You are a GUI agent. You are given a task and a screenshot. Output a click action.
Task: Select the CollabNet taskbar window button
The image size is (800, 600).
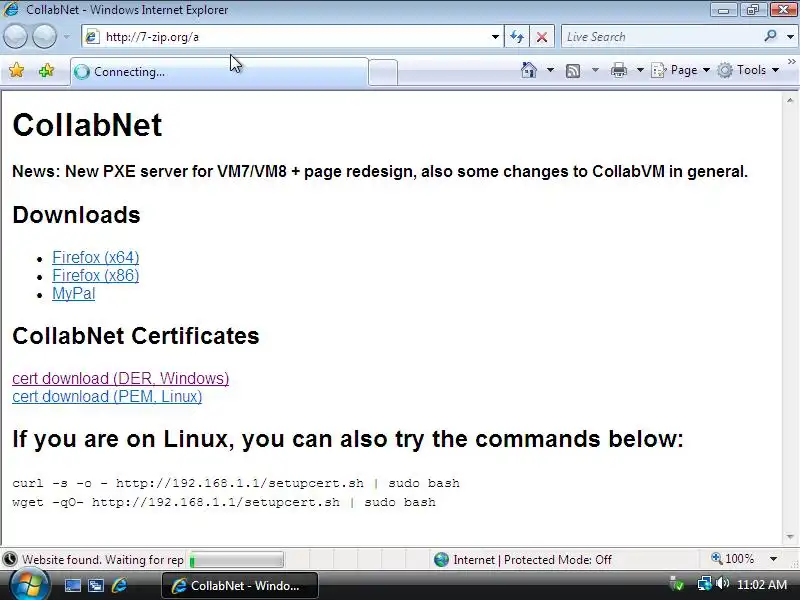[240, 585]
